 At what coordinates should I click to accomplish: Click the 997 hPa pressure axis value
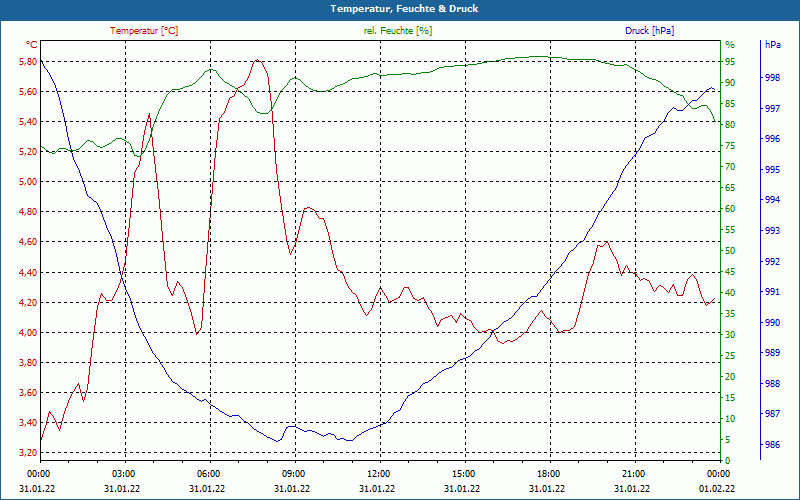pos(773,109)
